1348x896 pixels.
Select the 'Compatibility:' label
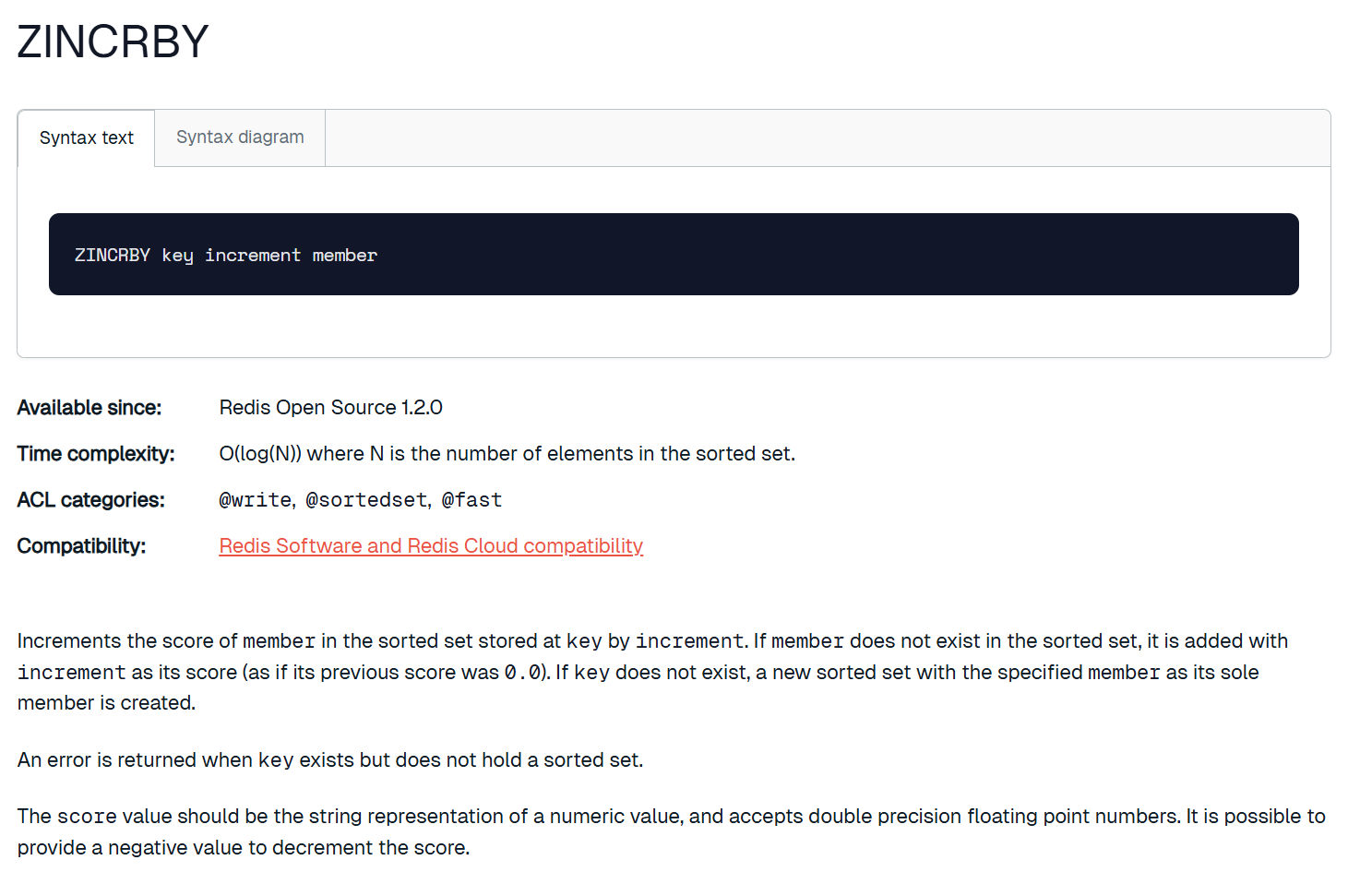point(81,546)
